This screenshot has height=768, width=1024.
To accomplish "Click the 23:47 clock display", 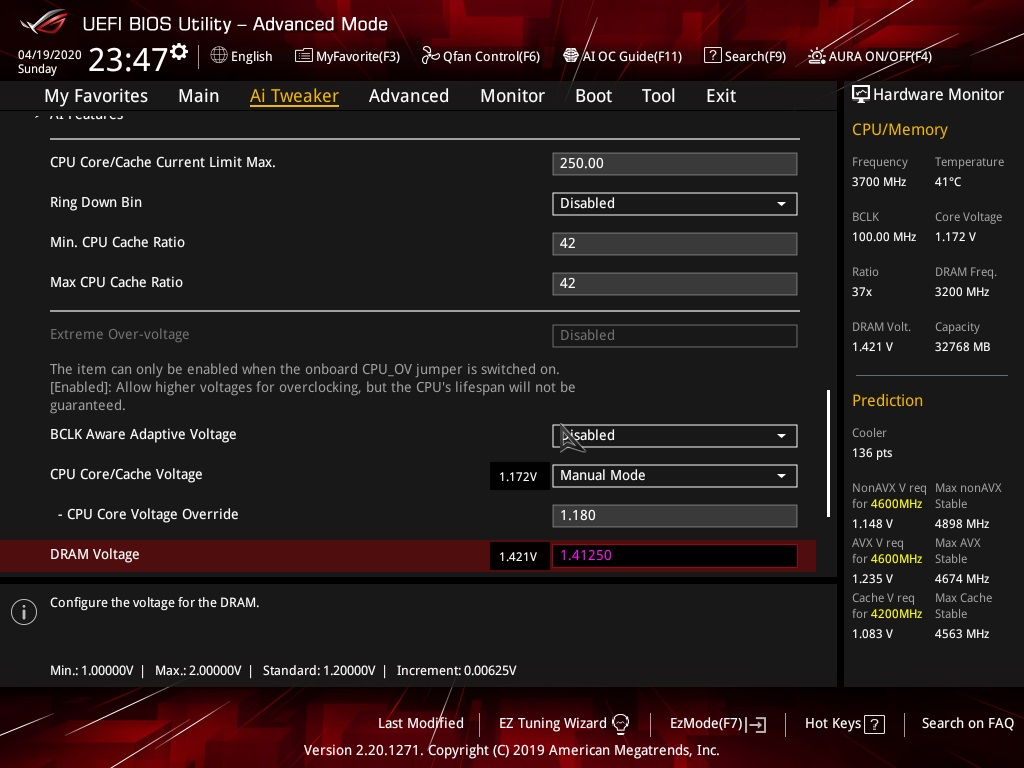I will point(128,60).
